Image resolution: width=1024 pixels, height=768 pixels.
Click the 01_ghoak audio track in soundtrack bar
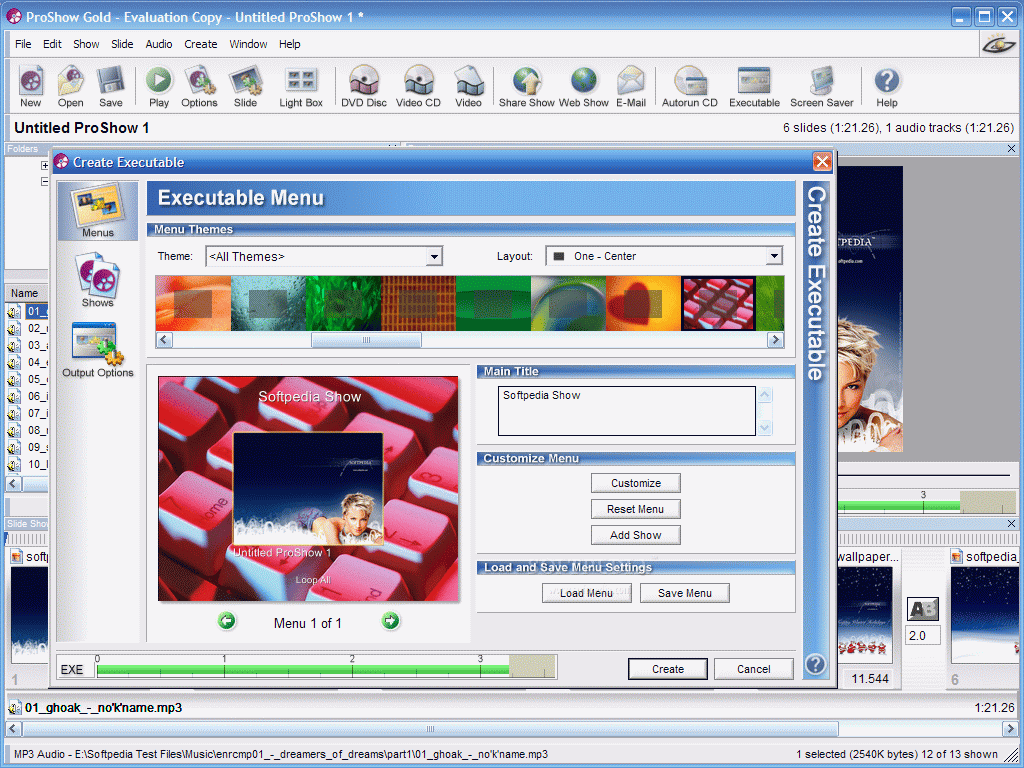[x=103, y=707]
